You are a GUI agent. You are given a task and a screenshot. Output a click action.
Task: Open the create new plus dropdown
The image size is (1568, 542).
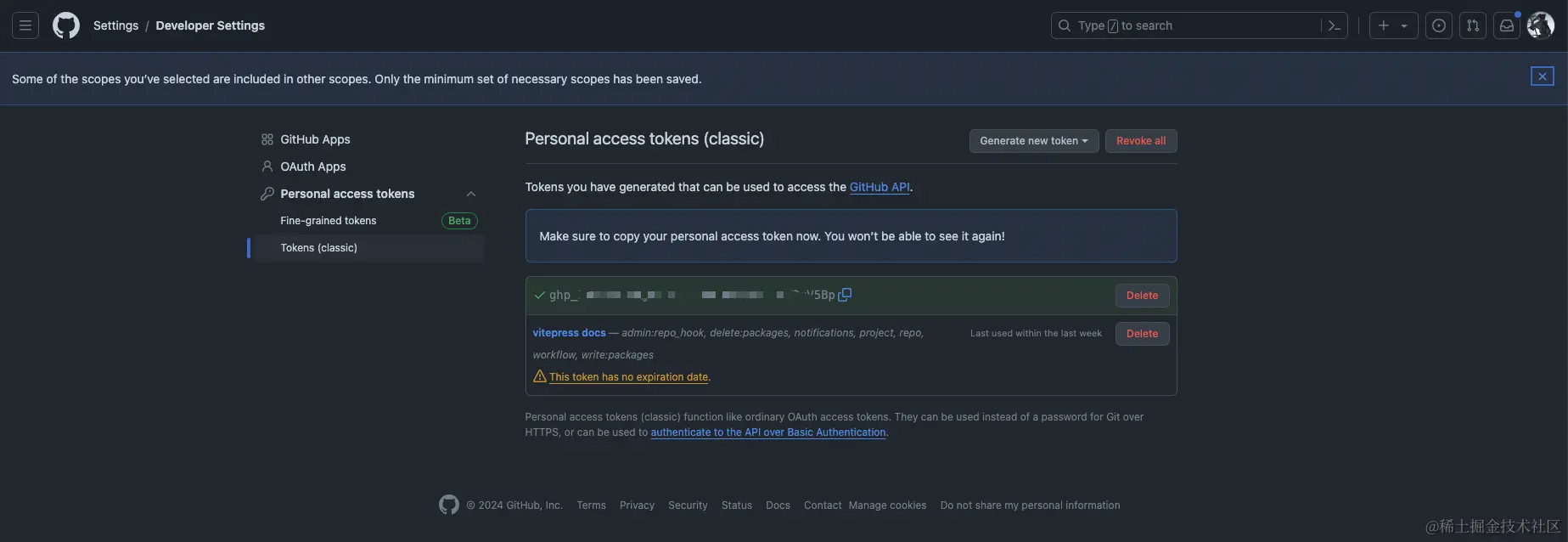[x=1392, y=25]
